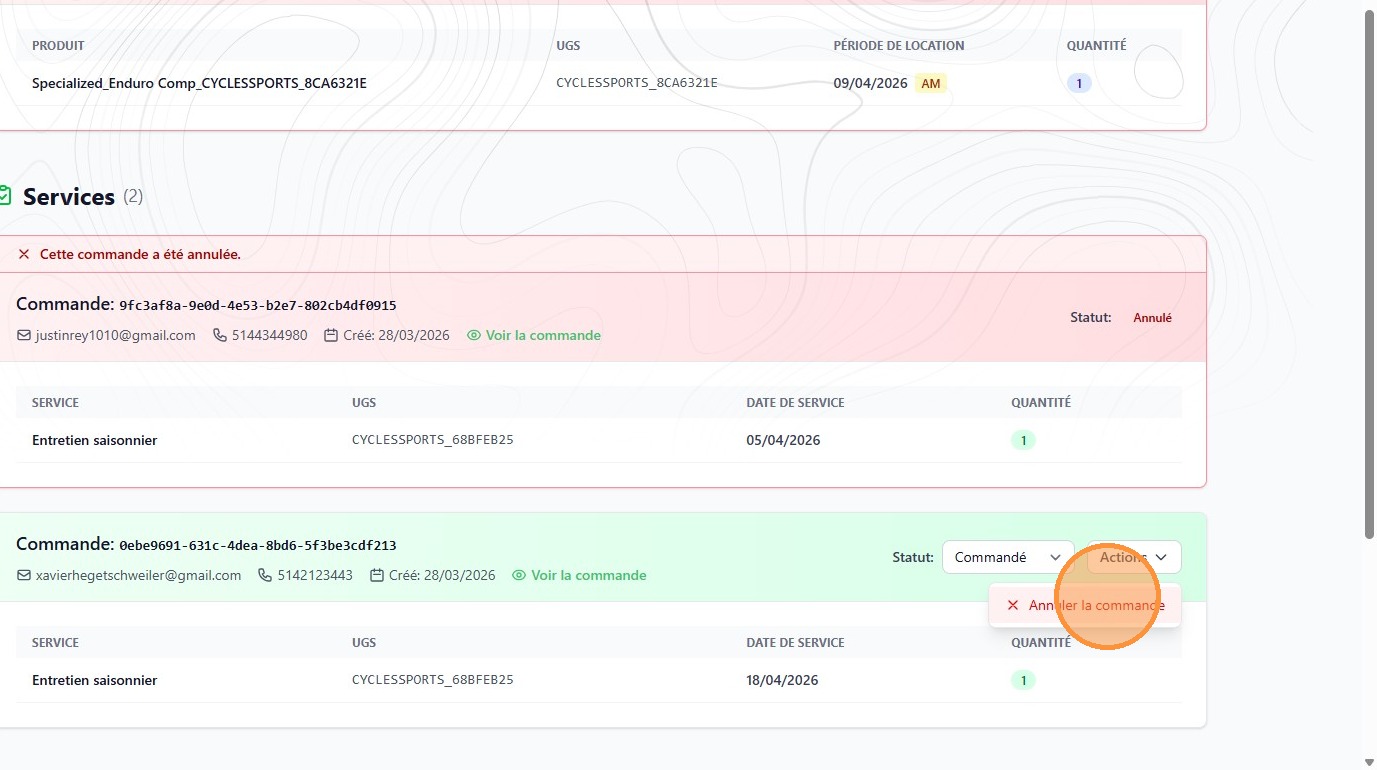Open "Voir la commande" for xavierhegetschweiler's order
Viewport: 1377px width, 770px height.
click(x=588, y=576)
